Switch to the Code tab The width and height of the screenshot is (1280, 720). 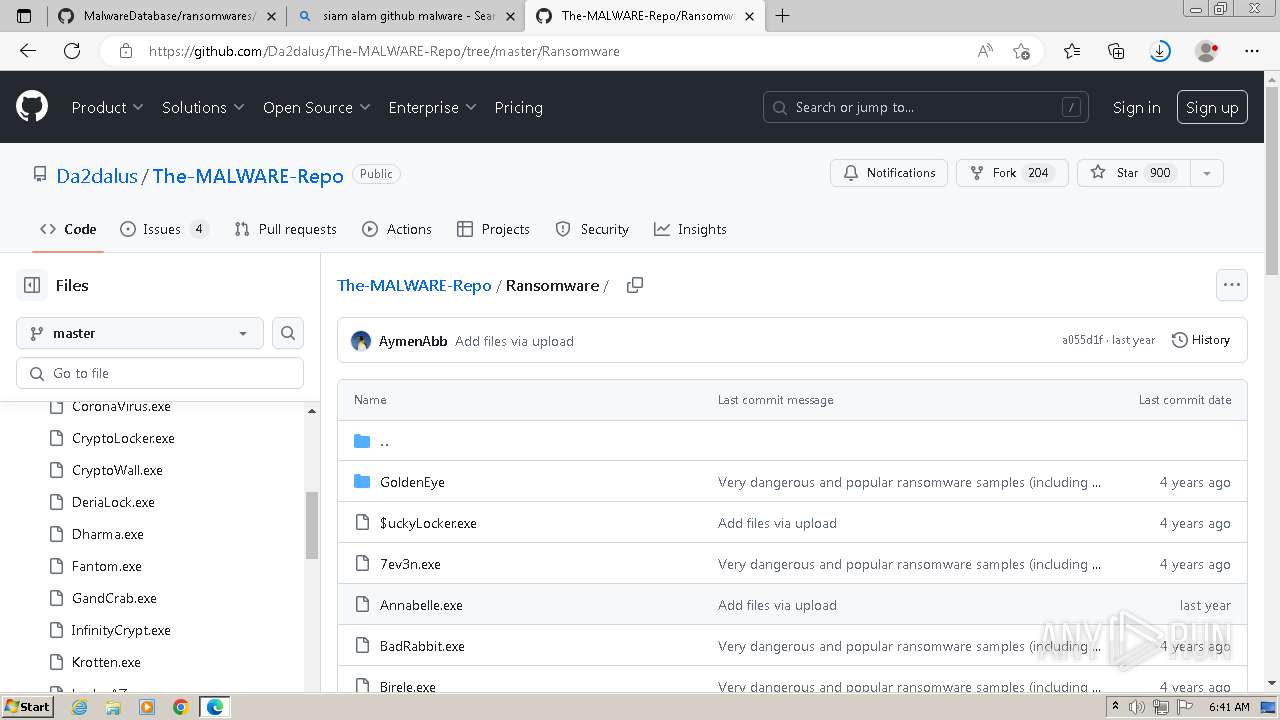click(68, 229)
